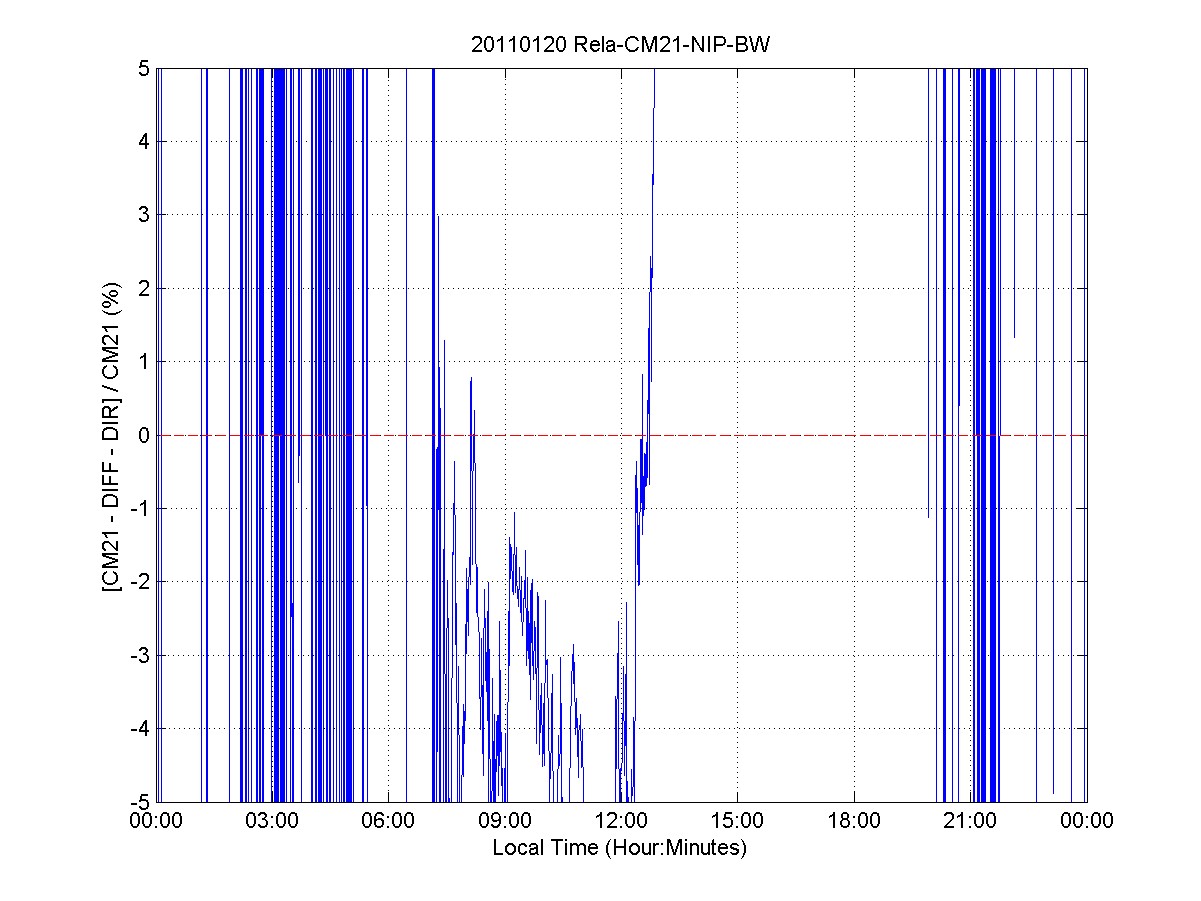Select the y-axis tick label 5
The width and height of the screenshot is (1201, 901).
tap(144, 69)
